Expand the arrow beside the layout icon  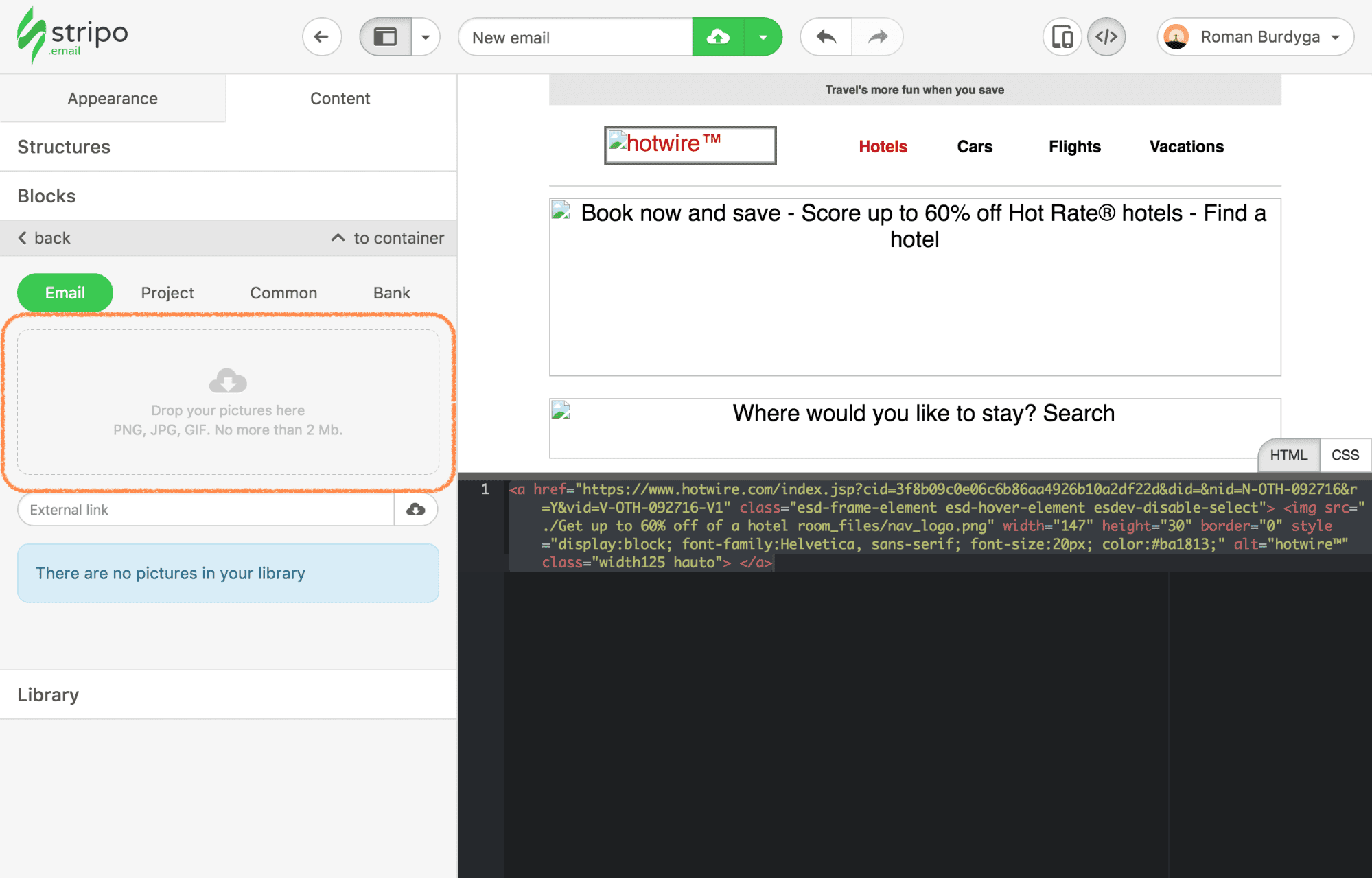click(426, 36)
